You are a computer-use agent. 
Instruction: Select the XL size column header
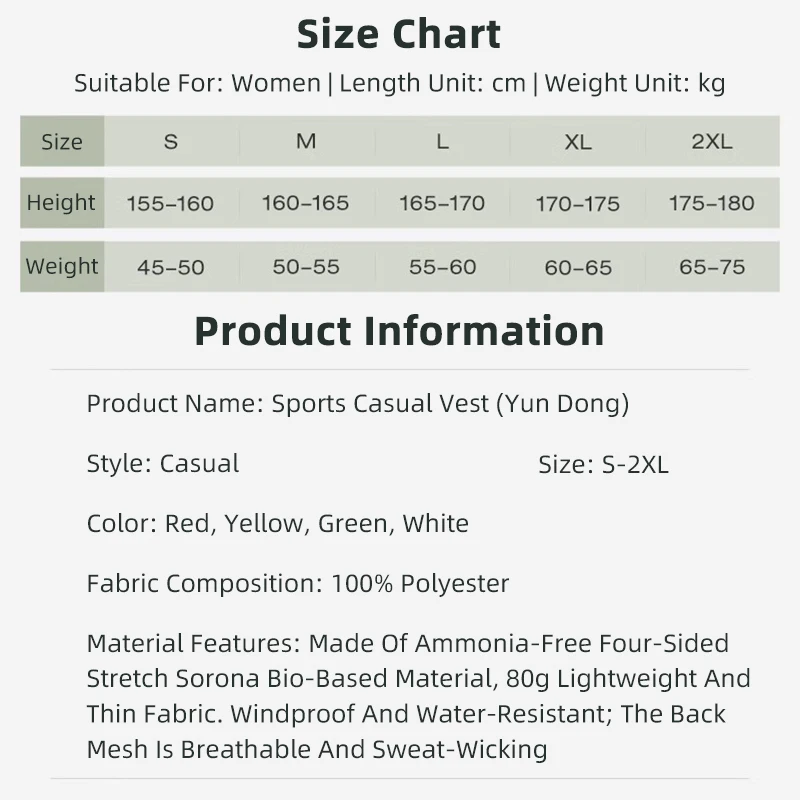tap(578, 141)
